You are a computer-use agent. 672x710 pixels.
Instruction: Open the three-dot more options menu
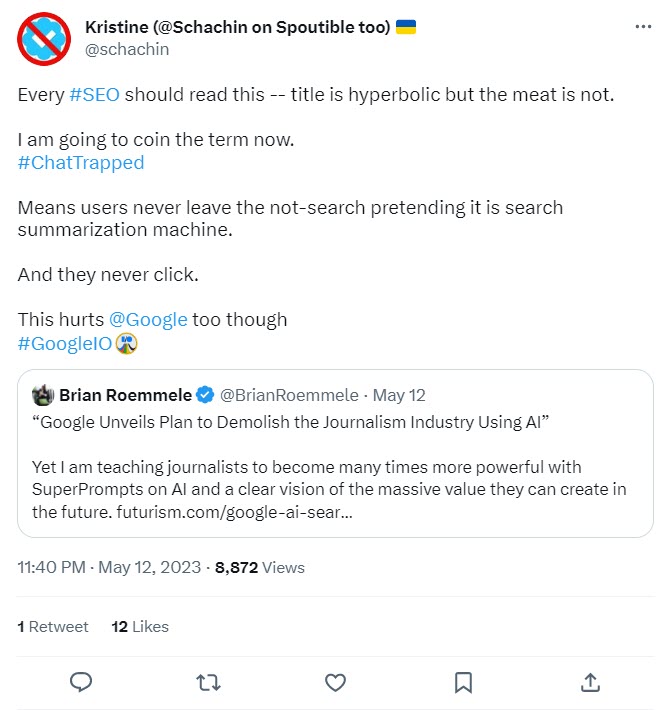(643, 27)
